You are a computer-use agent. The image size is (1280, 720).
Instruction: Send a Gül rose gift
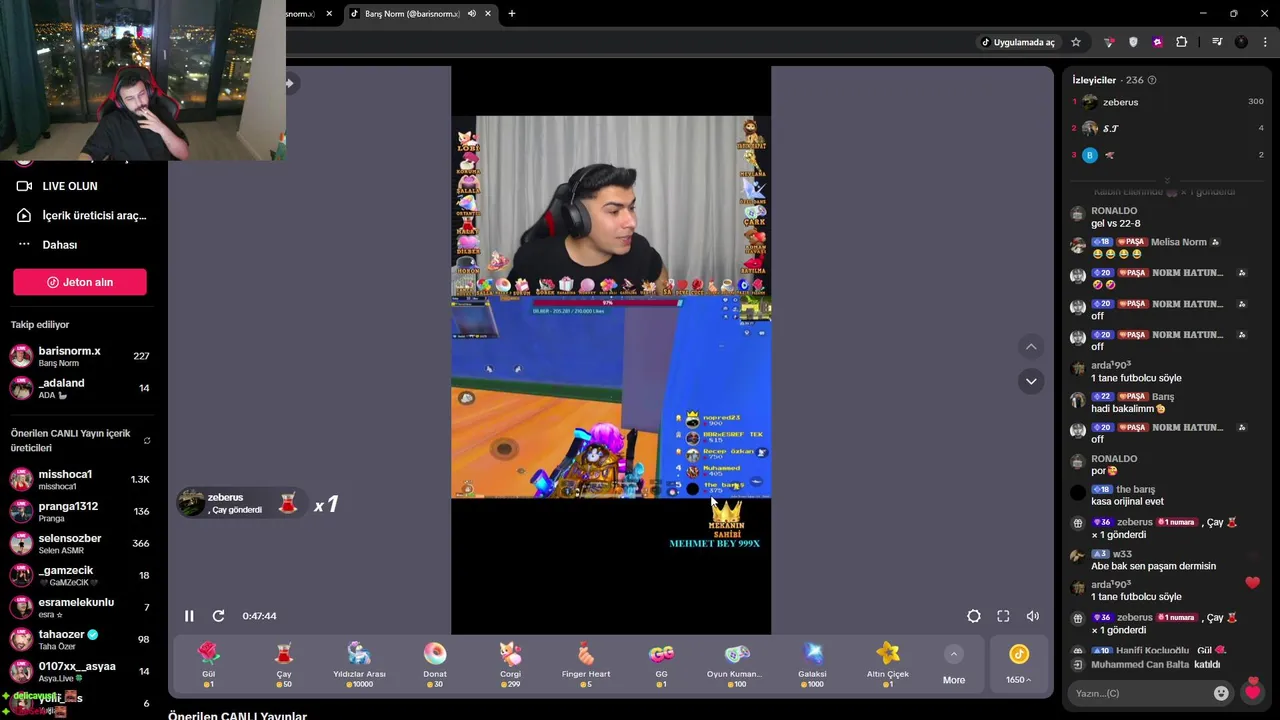point(208,664)
